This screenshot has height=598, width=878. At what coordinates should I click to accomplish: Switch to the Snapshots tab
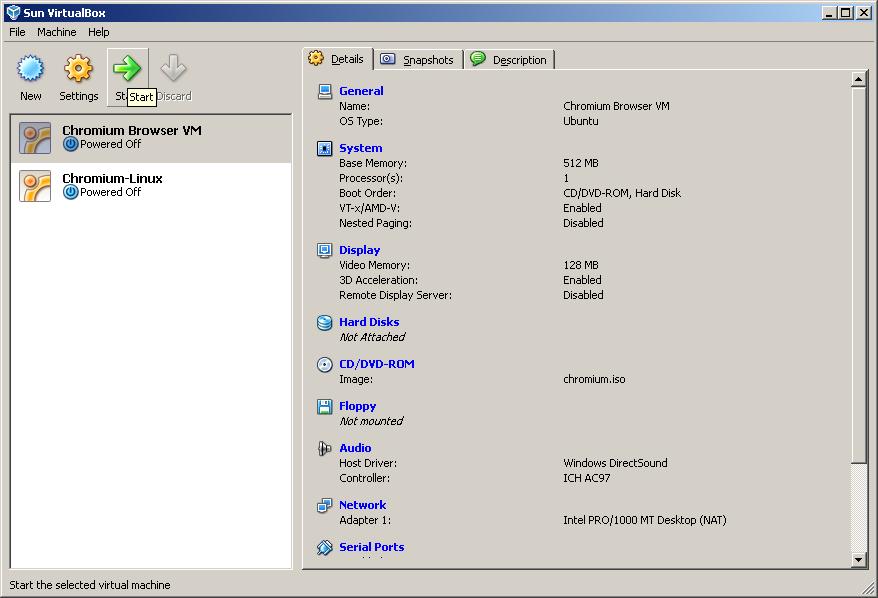418,60
